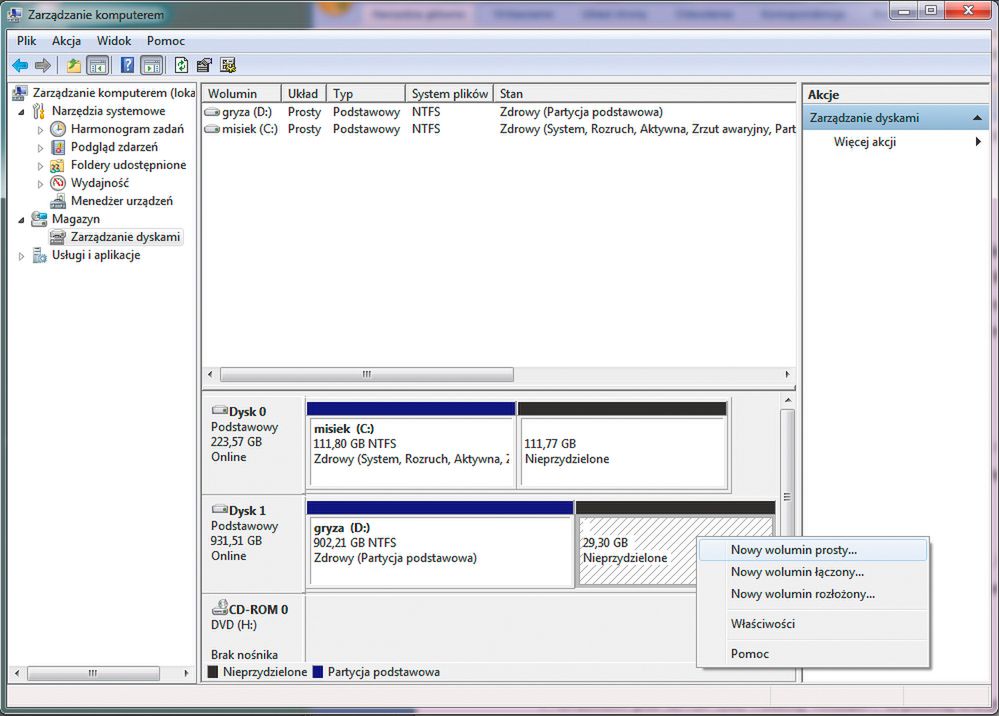Select Narzędzia systemowe in tree
The width and height of the screenshot is (999, 716).
click(108, 111)
